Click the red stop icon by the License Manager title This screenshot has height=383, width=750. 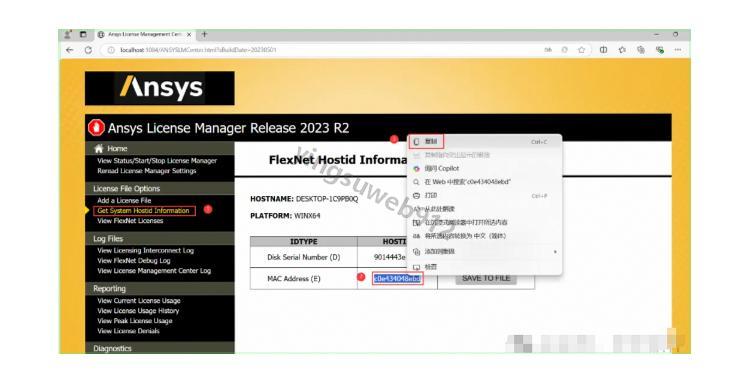click(x=96, y=128)
